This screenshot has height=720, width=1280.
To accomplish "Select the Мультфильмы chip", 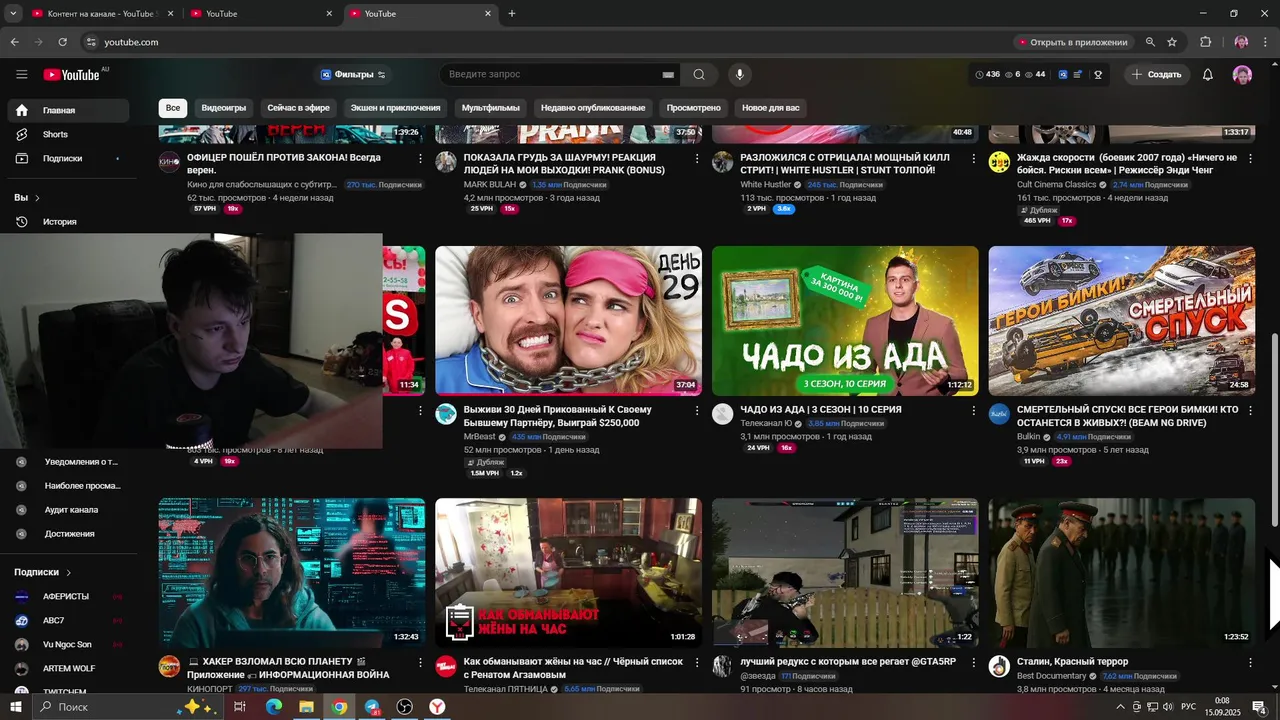I will coord(491,108).
